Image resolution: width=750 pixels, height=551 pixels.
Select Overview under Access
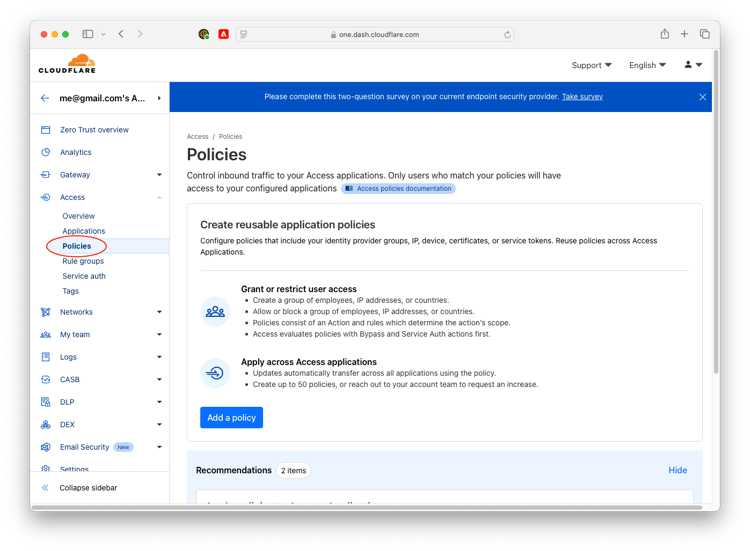tap(78, 216)
